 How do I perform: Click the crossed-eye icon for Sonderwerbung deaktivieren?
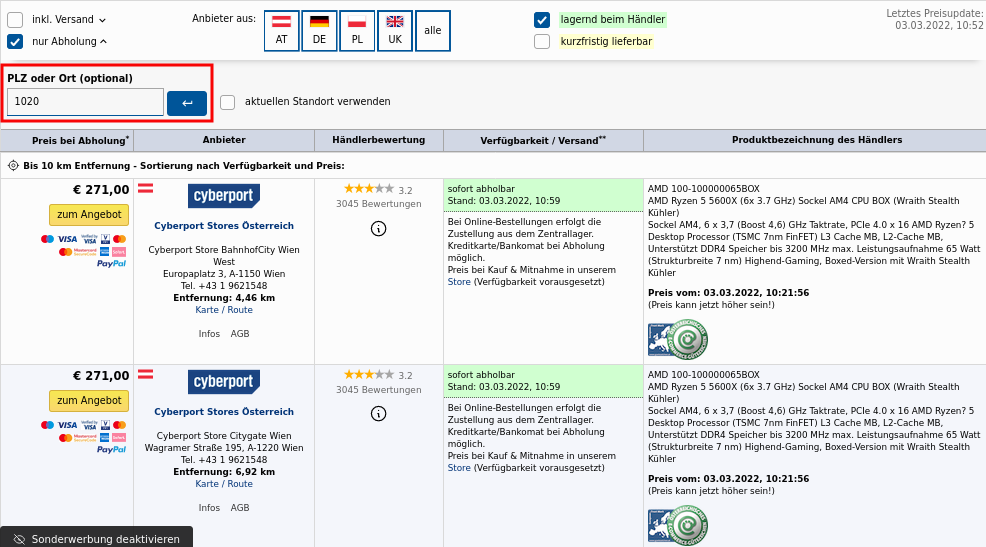tap(19, 539)
